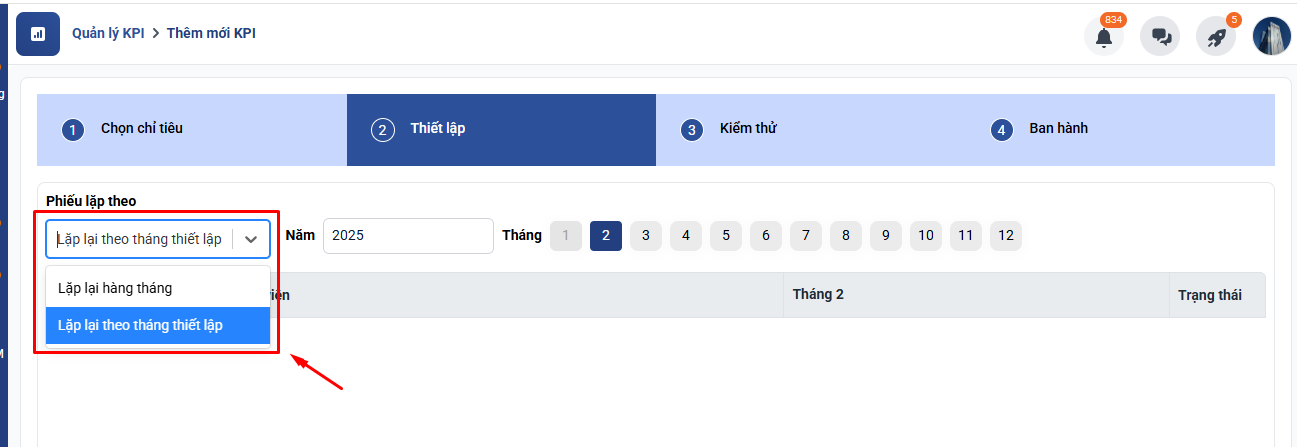Open the notifications bell icon

click(x=1104, y=36)
